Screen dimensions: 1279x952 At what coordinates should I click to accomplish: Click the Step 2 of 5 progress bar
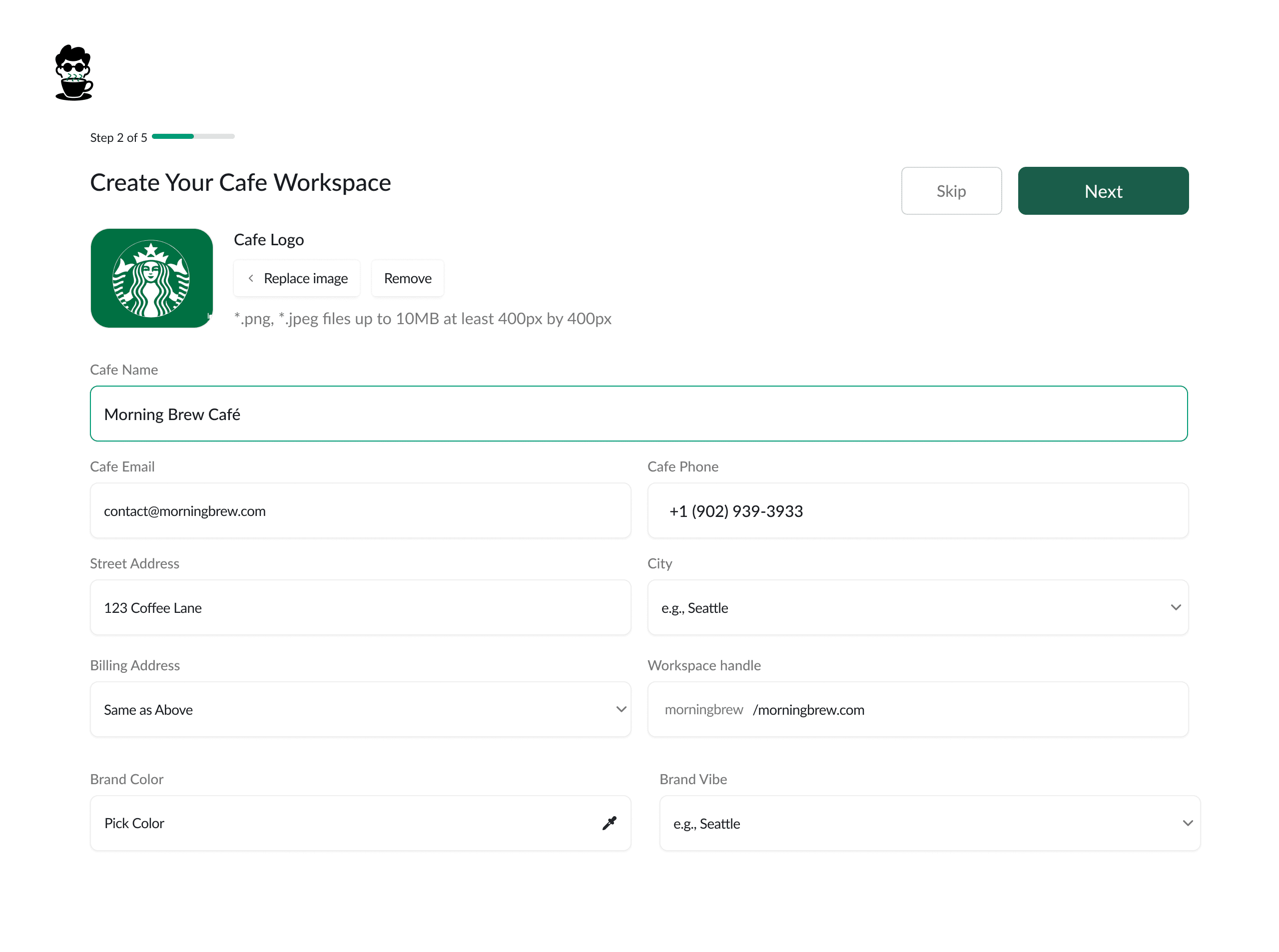pos(193,136)
